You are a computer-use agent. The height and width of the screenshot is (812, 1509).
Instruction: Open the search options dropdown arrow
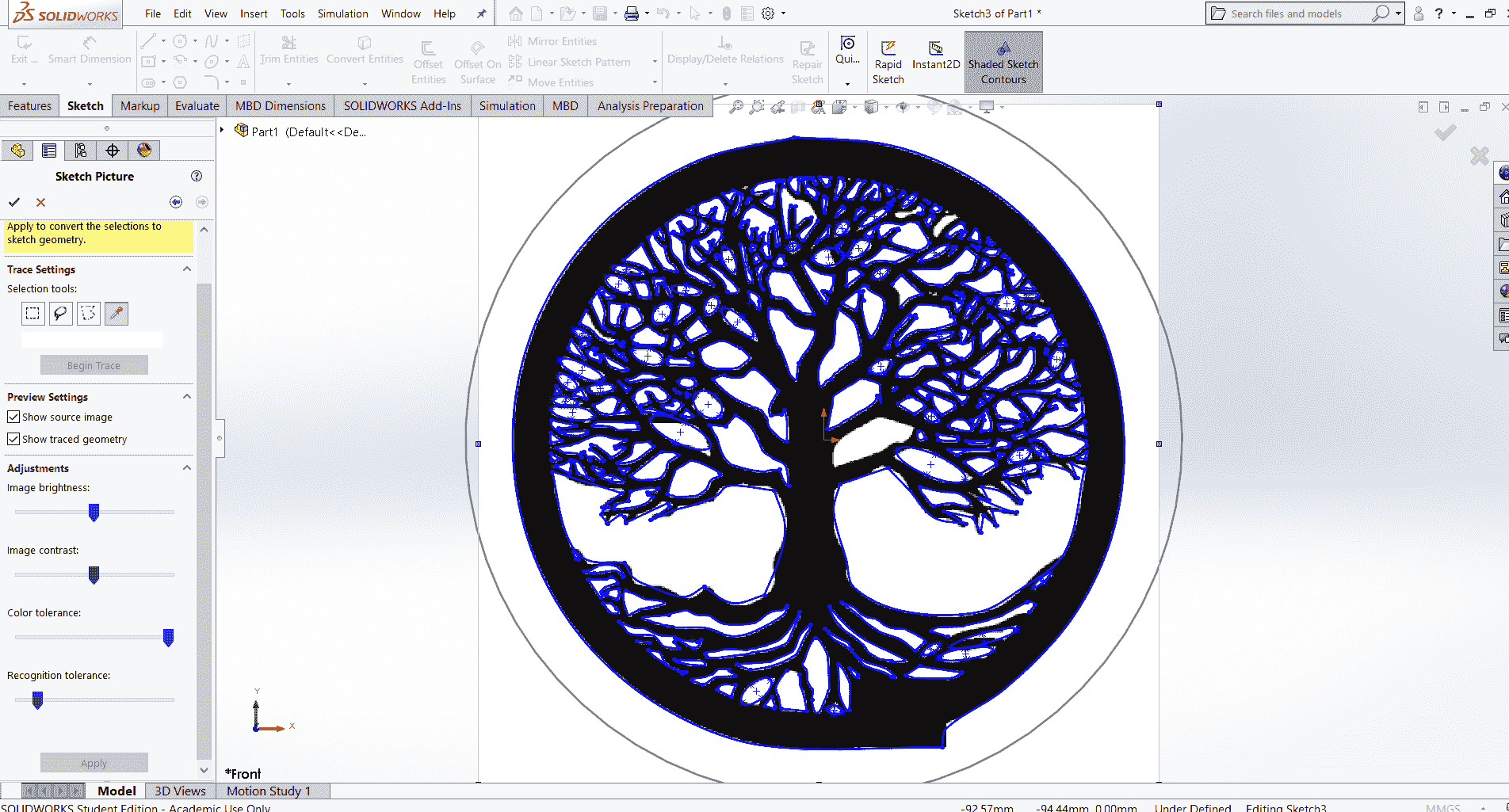[1399, 13]
